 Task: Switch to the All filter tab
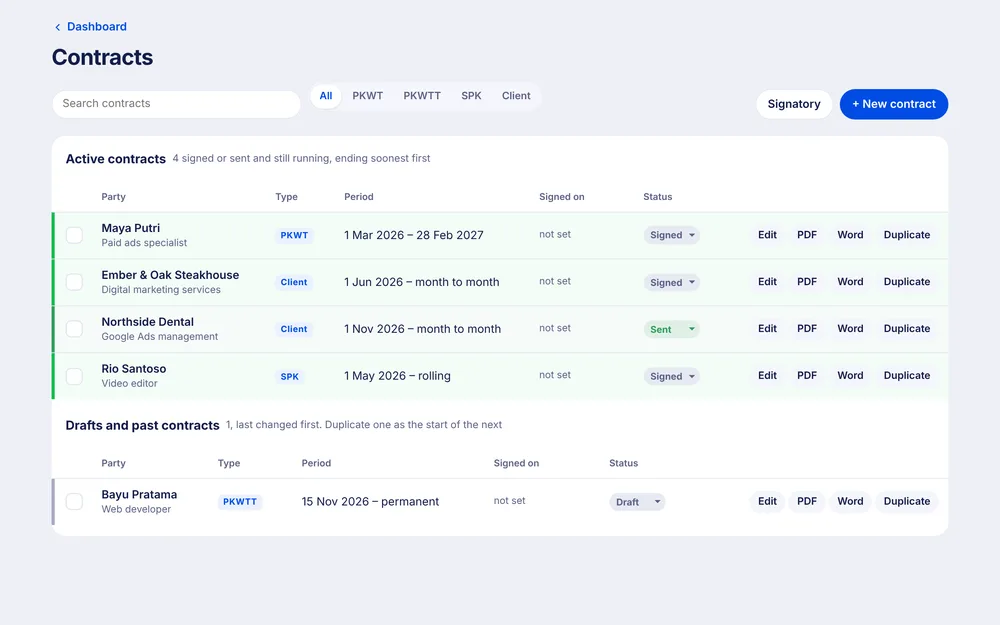tap(326, 96)
